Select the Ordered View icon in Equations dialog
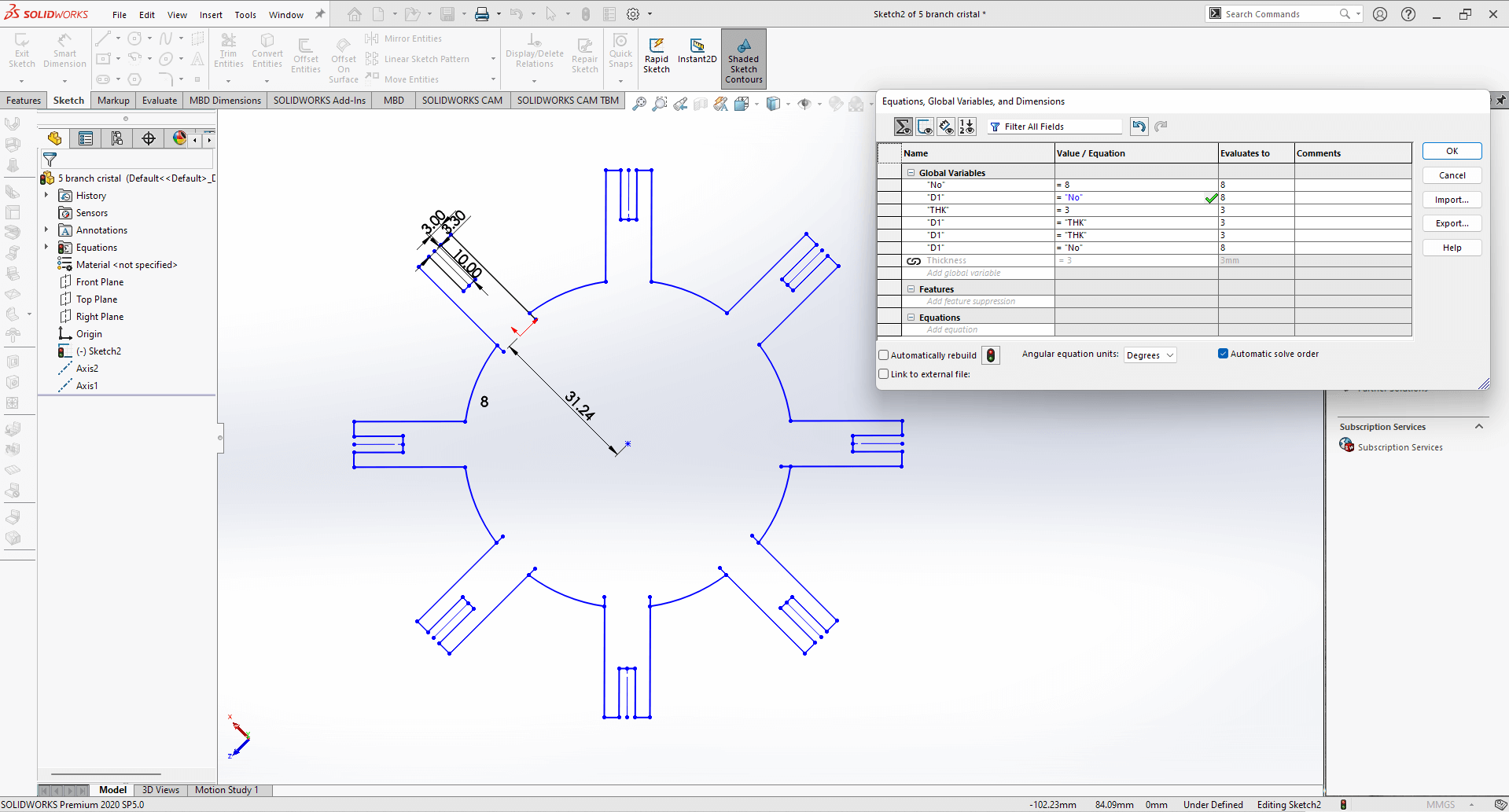This screenshot has width=1509, height=812. (x=967, y=127)
